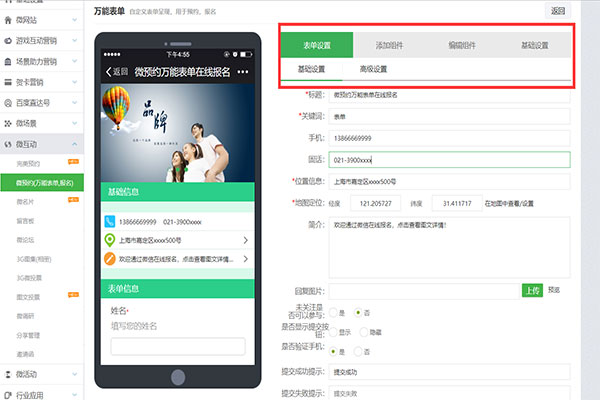The image size is (600, 400).
Task: Select 隐藏 for 是否显示提交按钮
Action: coord(364,332)
